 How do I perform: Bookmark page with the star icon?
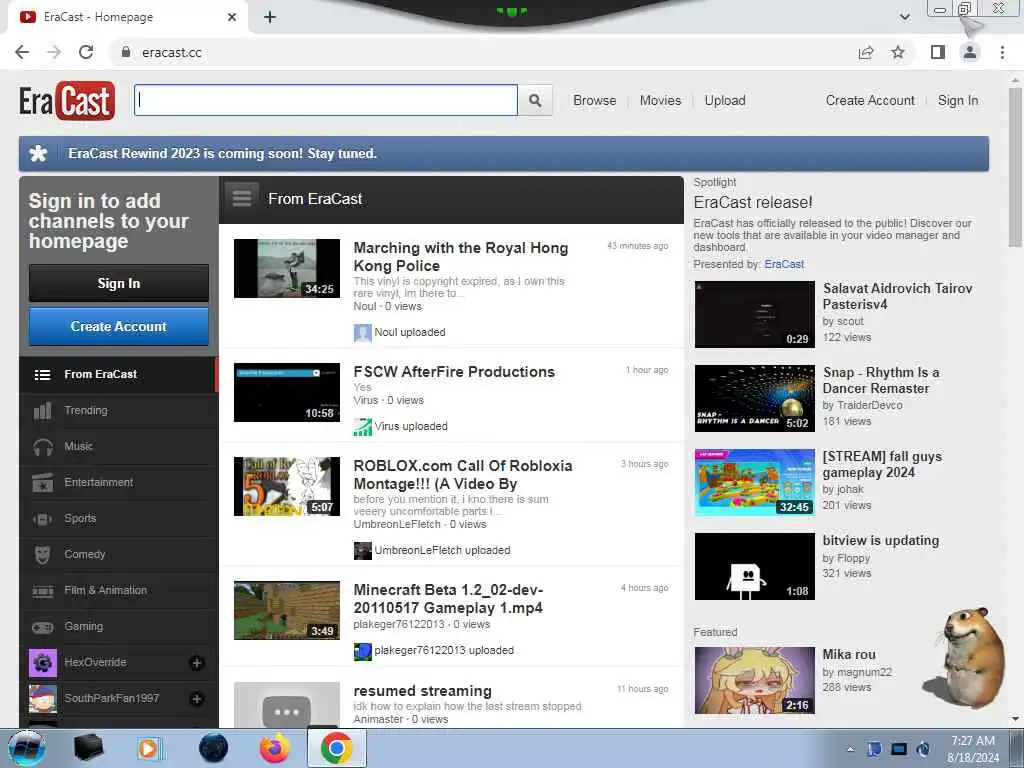click(898, 52)
